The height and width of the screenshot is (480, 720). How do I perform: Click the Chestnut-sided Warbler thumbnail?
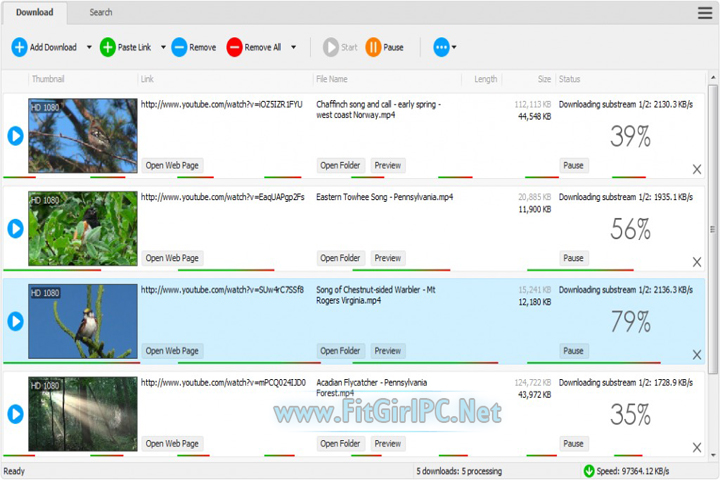tap(83, 321)
